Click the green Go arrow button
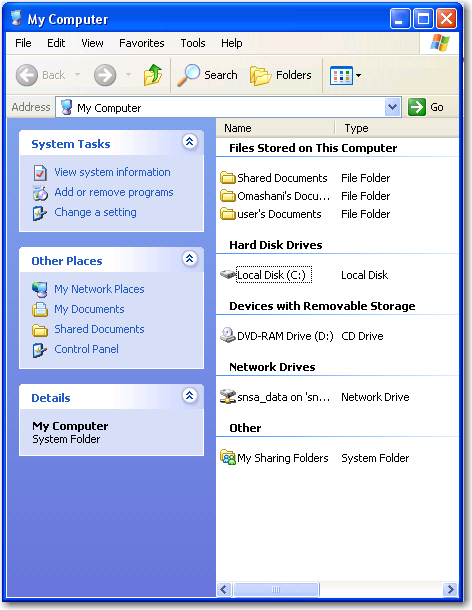 [x=417, y=107]
